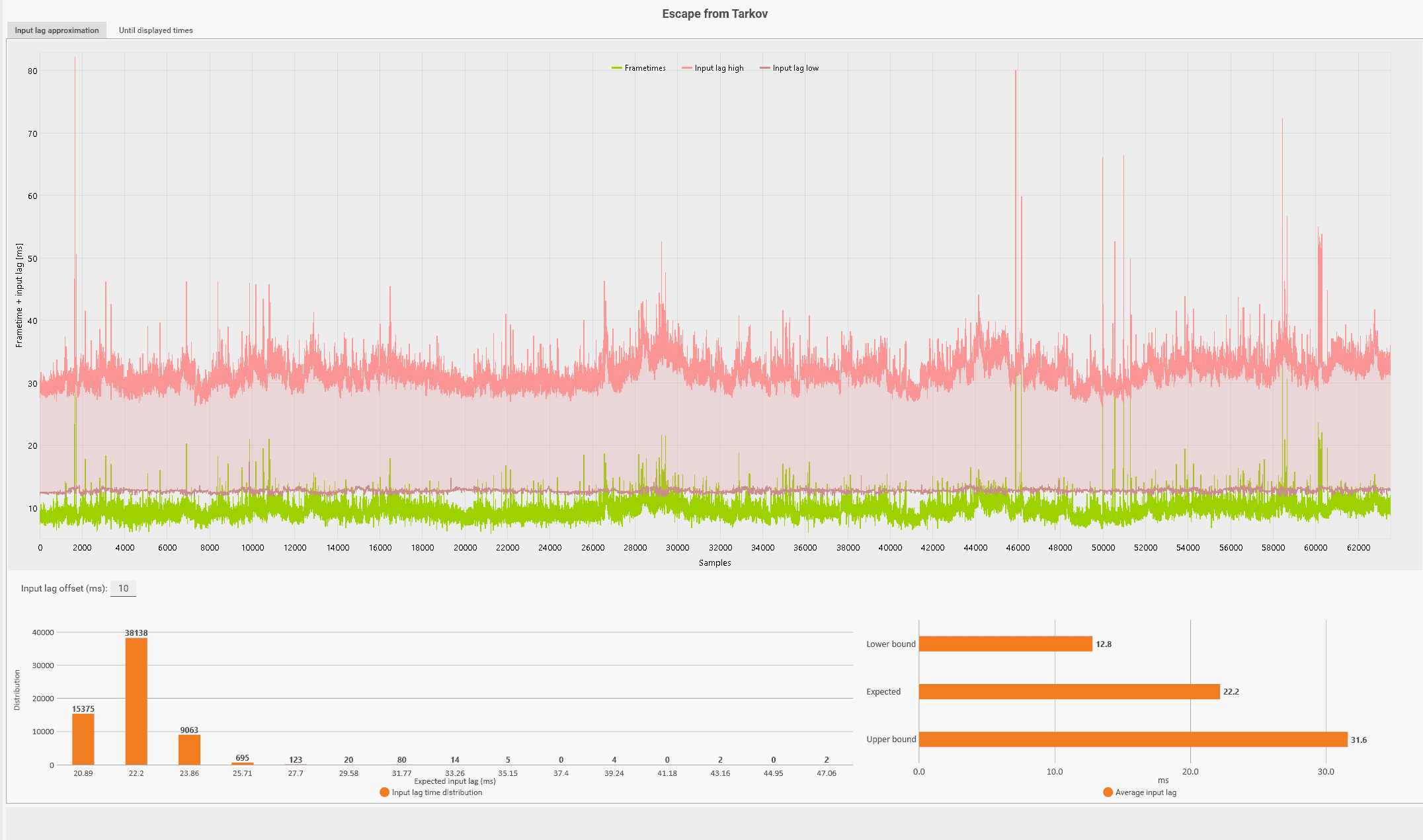Click the 123 bar value label
The height and width of the screenshot is (840, 1423).
point(296,760)
